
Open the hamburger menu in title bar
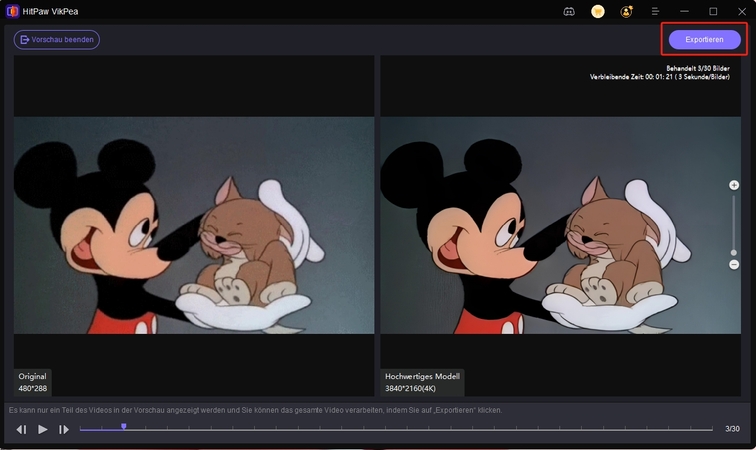point(655,11)
